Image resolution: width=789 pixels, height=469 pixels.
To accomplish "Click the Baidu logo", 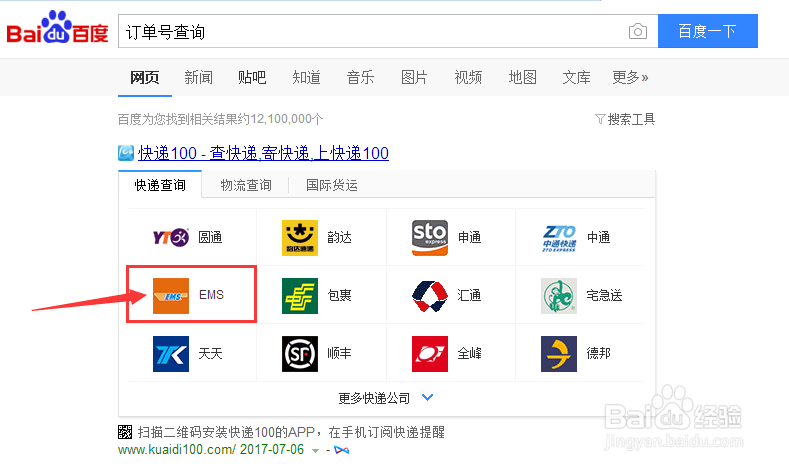I will pyautogui.click(x=57, y=27).
